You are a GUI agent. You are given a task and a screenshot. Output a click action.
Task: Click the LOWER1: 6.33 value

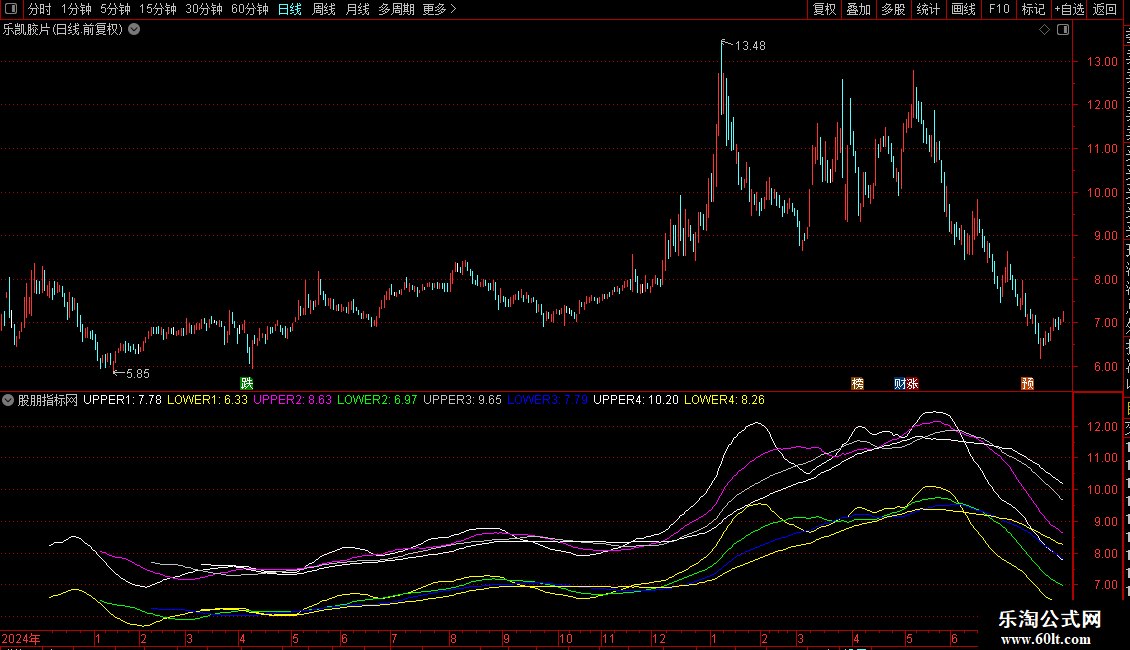208,400
